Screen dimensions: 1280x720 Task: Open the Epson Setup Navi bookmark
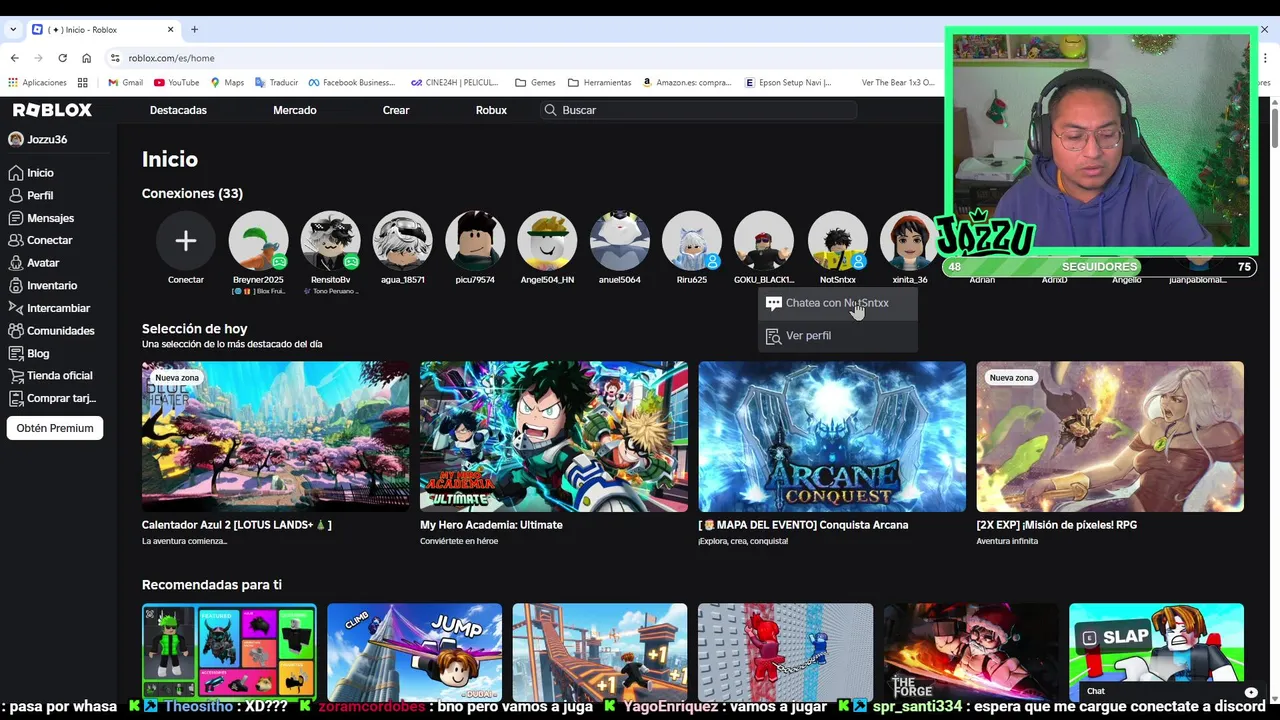789,82
